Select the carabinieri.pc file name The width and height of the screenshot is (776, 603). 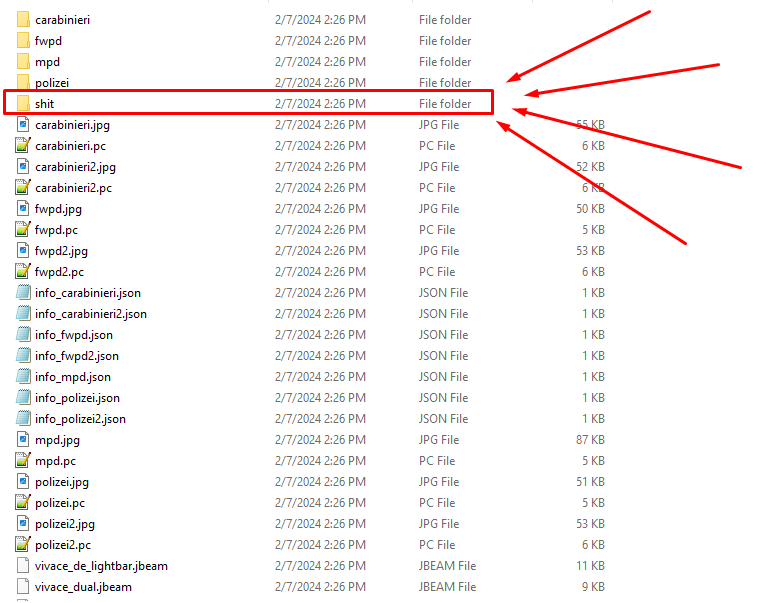pyautogui.click(x=71, y=146)
